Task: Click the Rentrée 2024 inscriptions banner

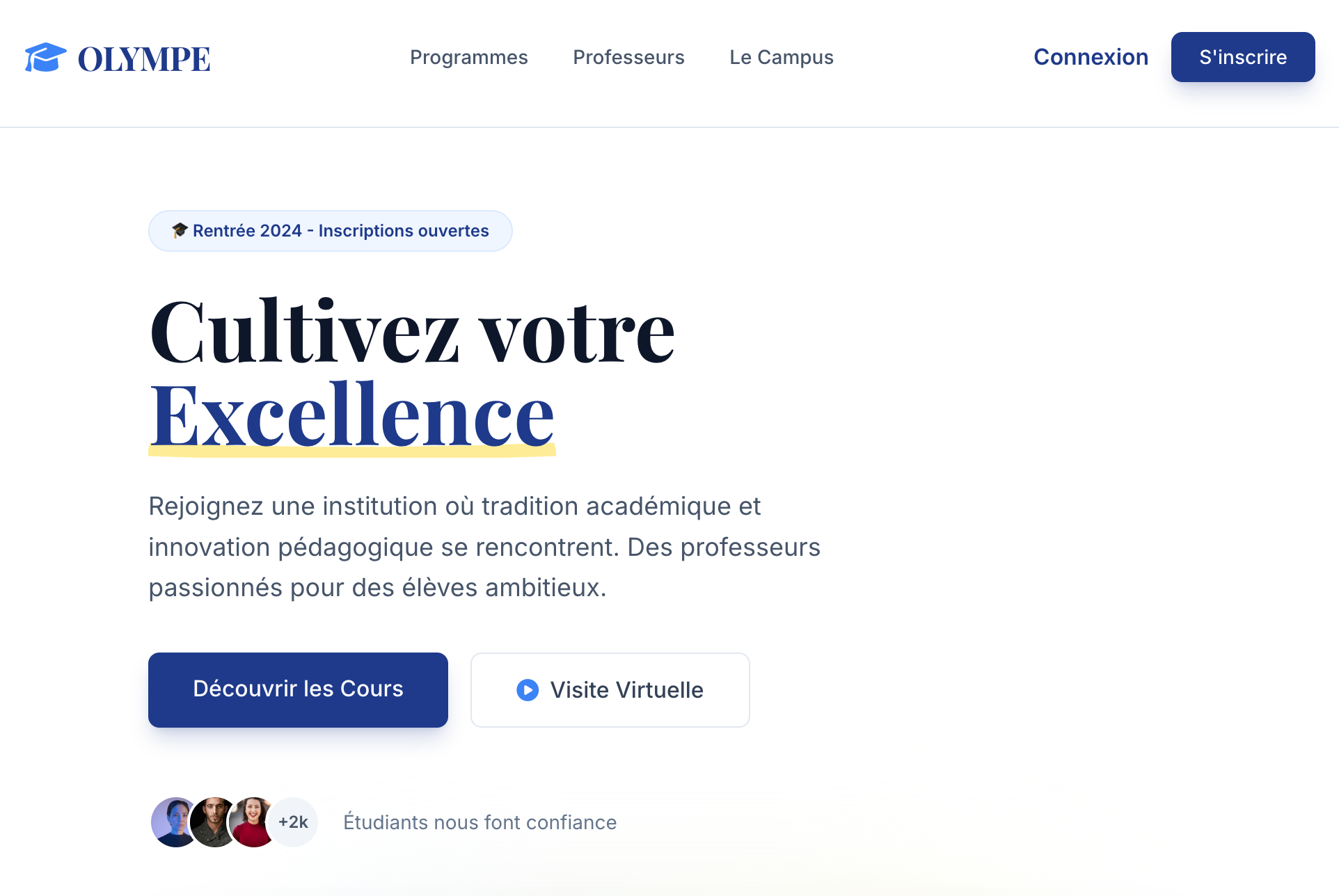Action: coord(330,230)
